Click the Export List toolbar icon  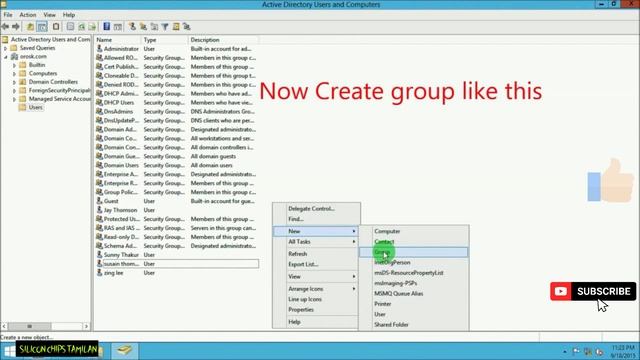(x=92, y=27)
